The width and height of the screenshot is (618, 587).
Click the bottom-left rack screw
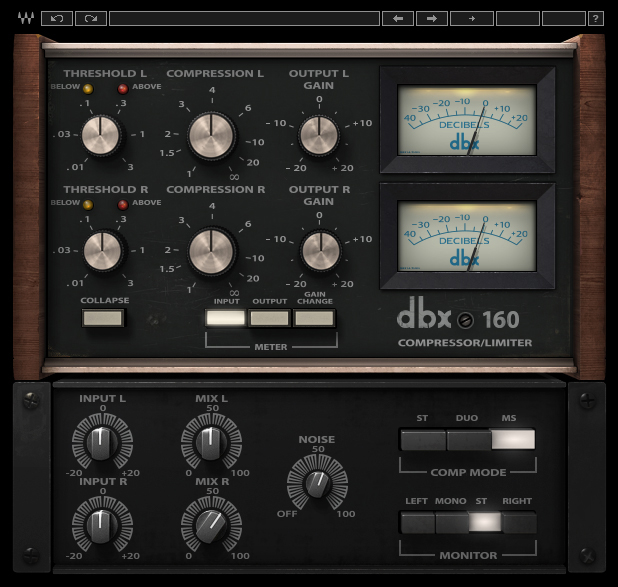31,555
